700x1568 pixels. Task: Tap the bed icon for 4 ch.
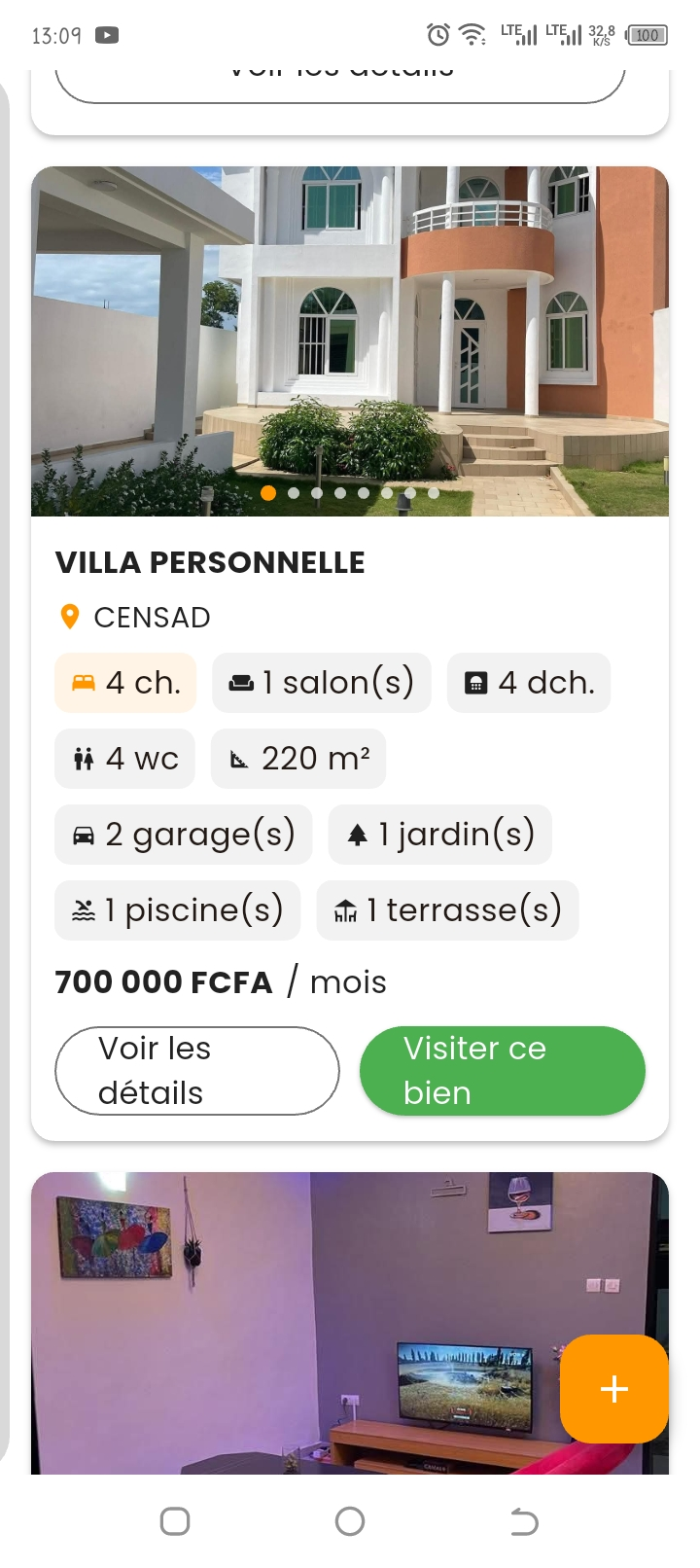[x=84, y=683]
